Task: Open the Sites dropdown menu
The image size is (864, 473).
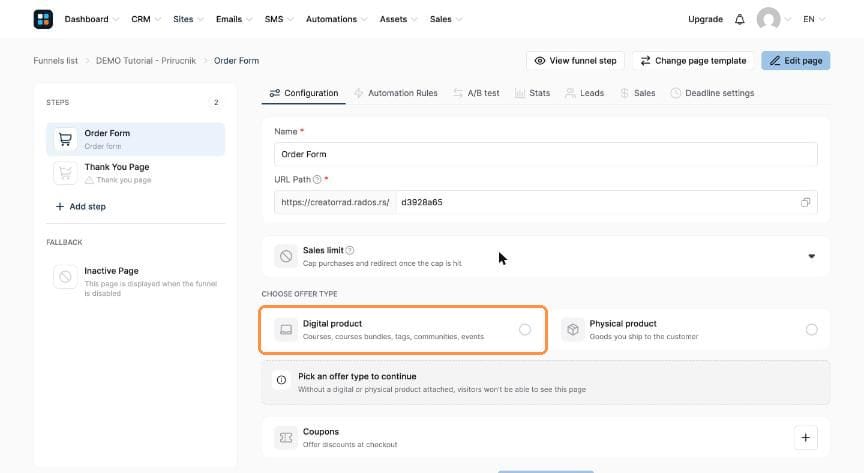Action: 188,19
